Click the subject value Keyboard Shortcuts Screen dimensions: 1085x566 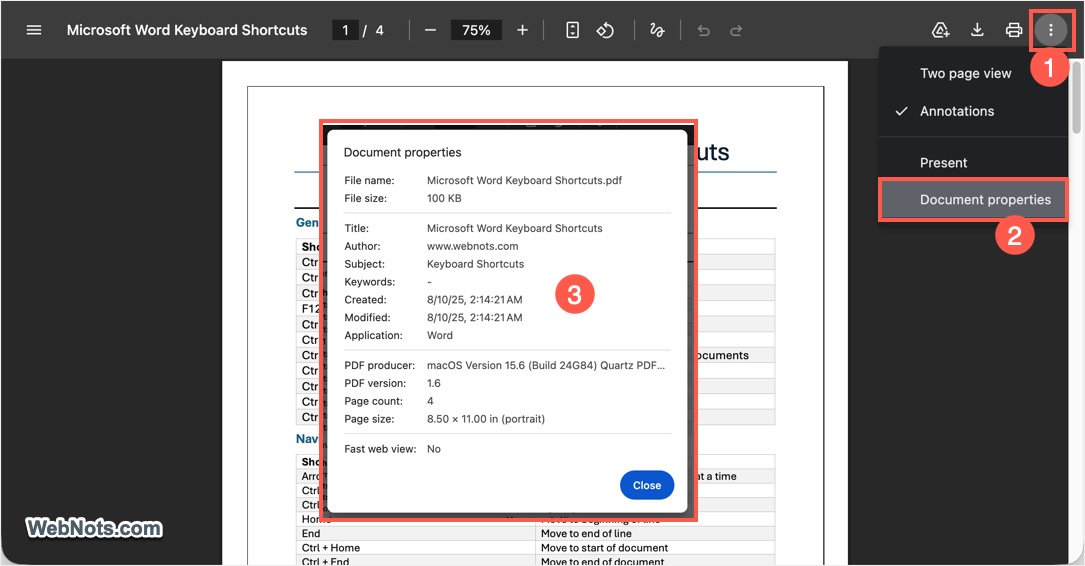475,264
